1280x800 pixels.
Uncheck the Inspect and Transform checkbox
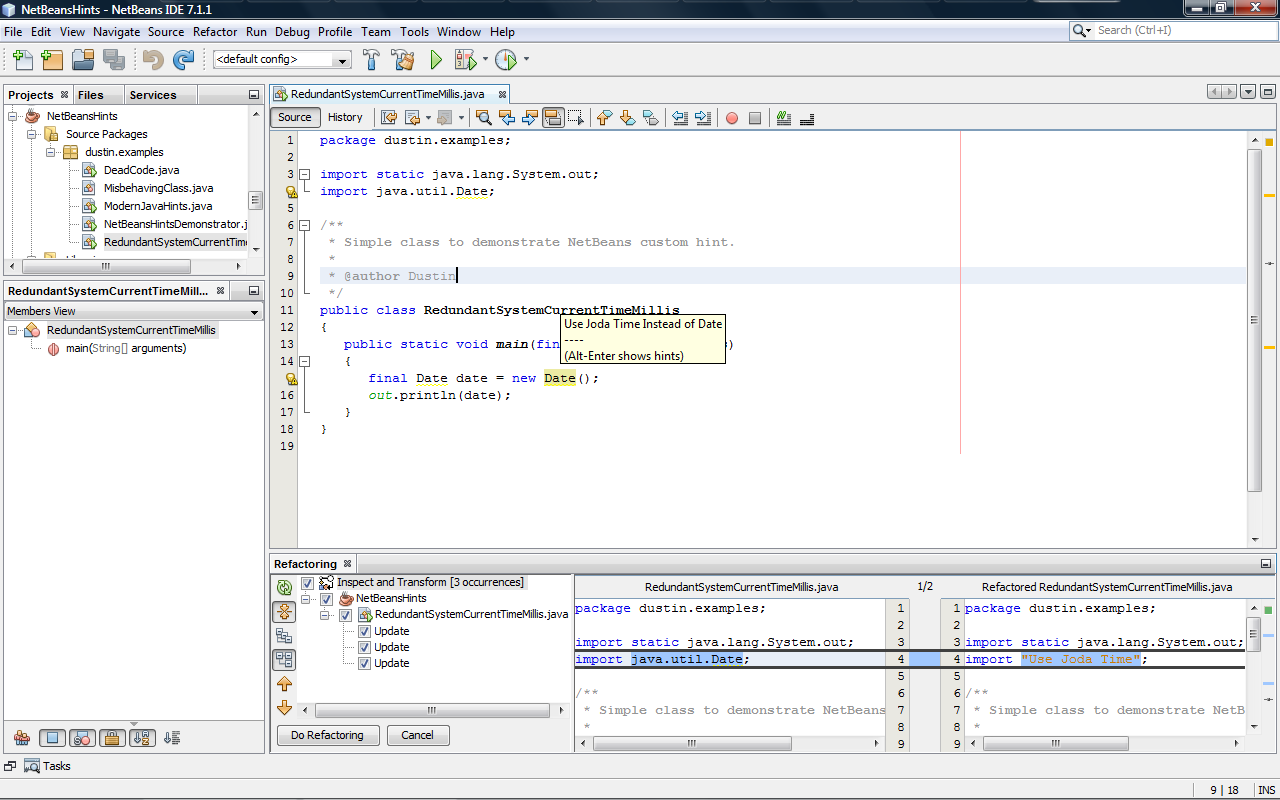click(308, 583)
